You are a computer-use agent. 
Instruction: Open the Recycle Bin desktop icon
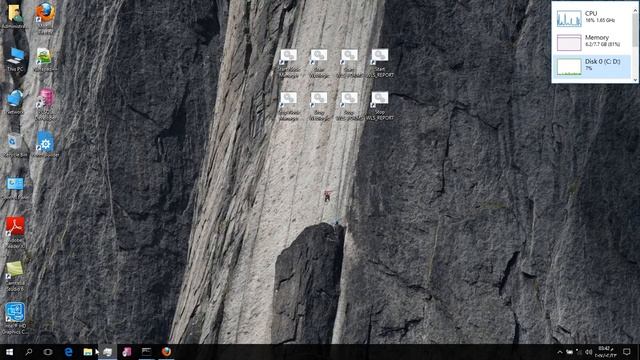16,145
